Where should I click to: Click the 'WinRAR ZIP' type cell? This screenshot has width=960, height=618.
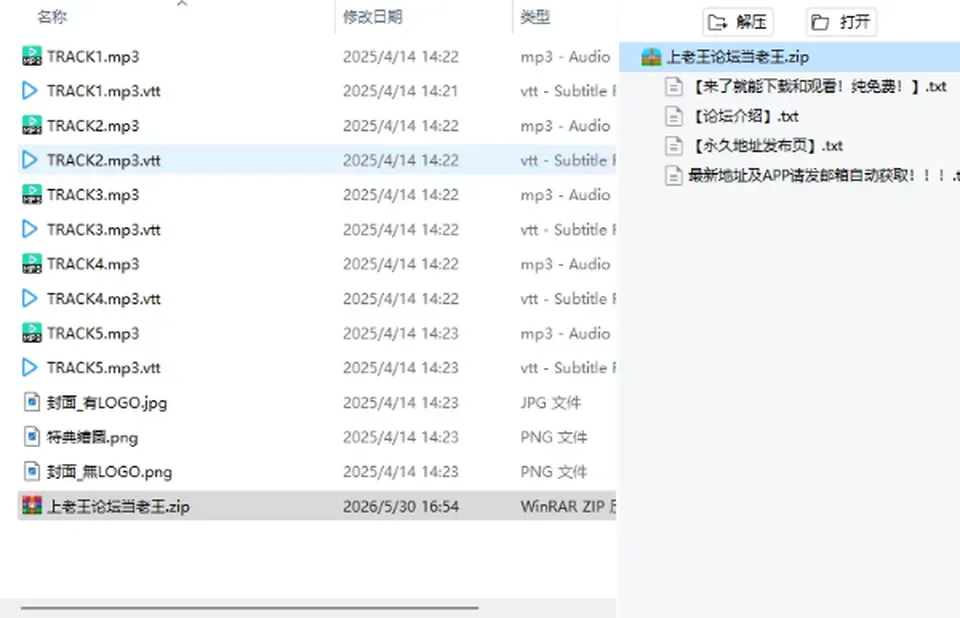[x=568, y=507]
